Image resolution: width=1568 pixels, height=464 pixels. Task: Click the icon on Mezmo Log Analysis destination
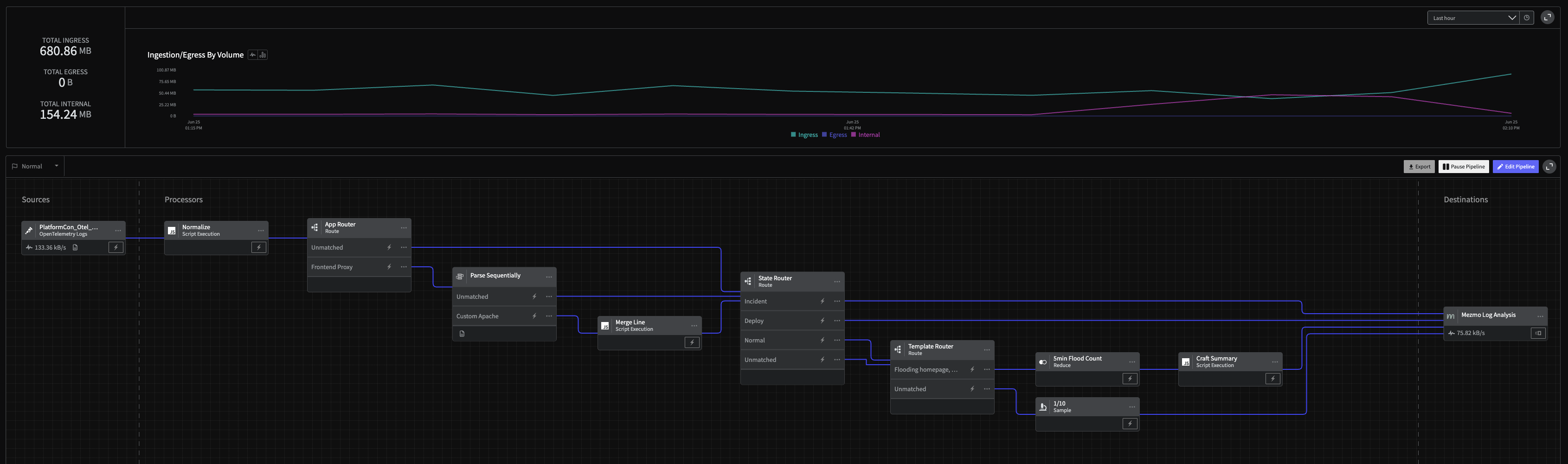(1537, 333)
